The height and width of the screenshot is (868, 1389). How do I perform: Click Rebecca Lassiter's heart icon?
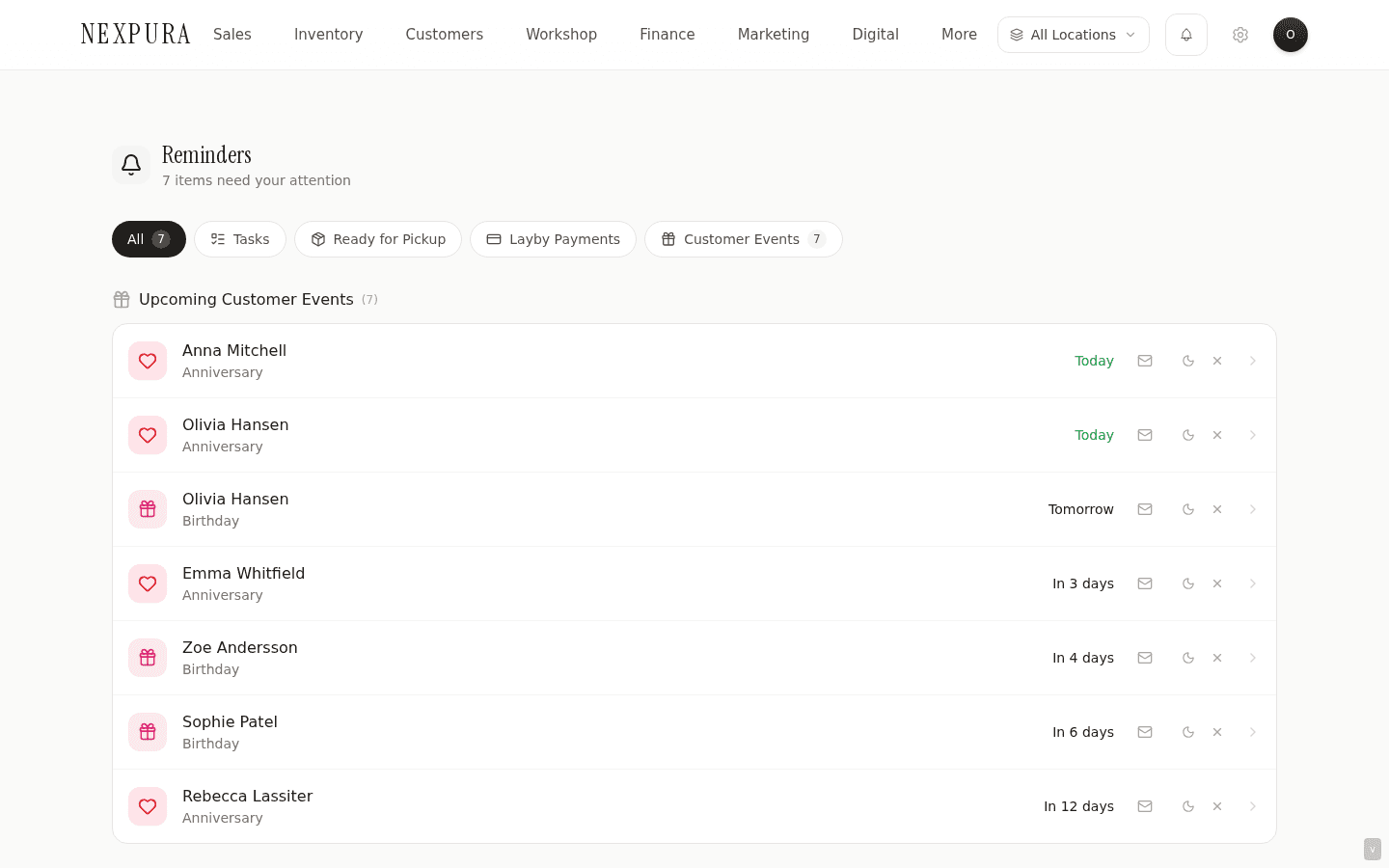(x=148, y=806)
